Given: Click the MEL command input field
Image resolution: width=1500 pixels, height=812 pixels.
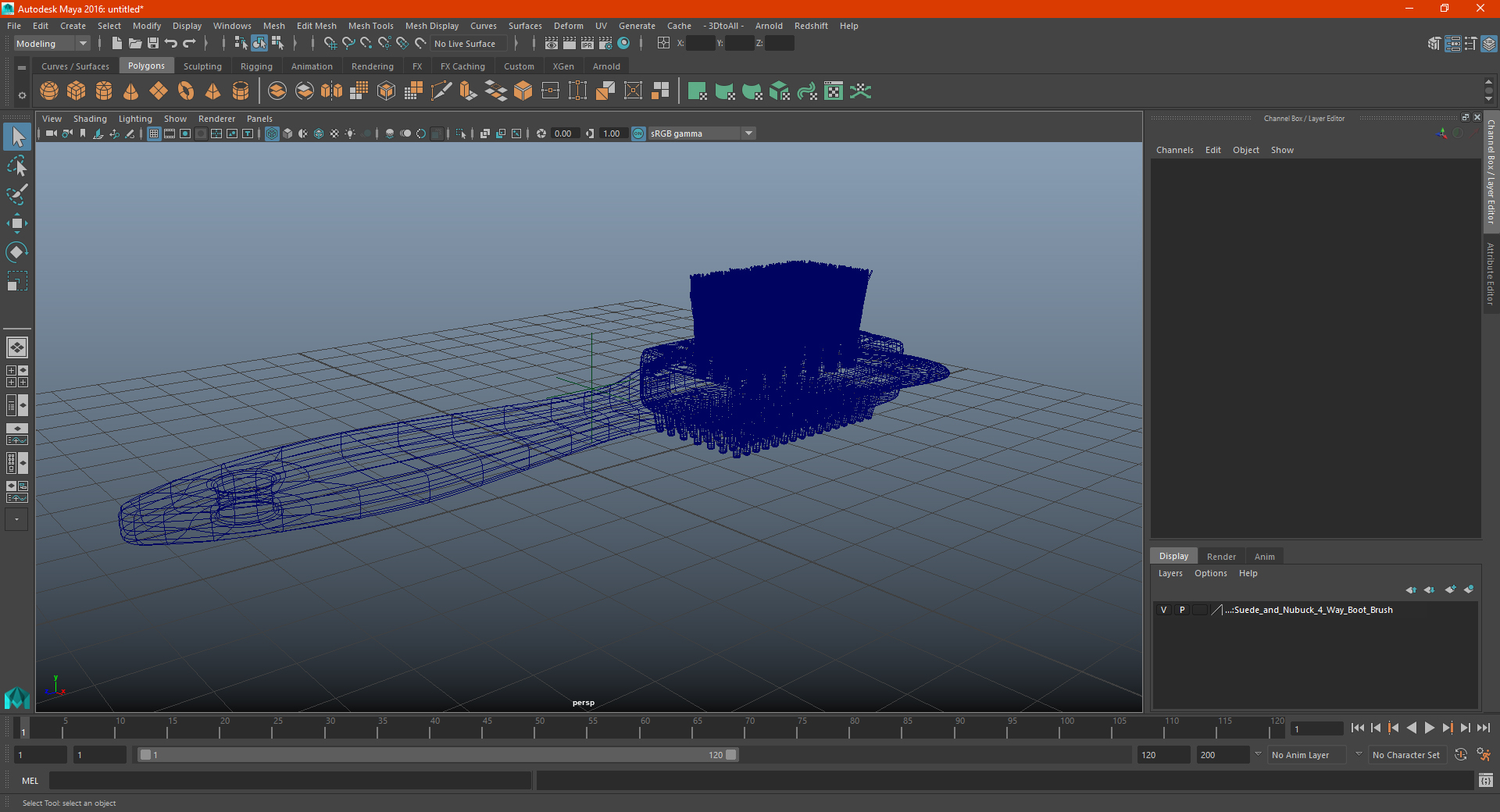Looking at the screenshot, I should (x=291, y=781).
